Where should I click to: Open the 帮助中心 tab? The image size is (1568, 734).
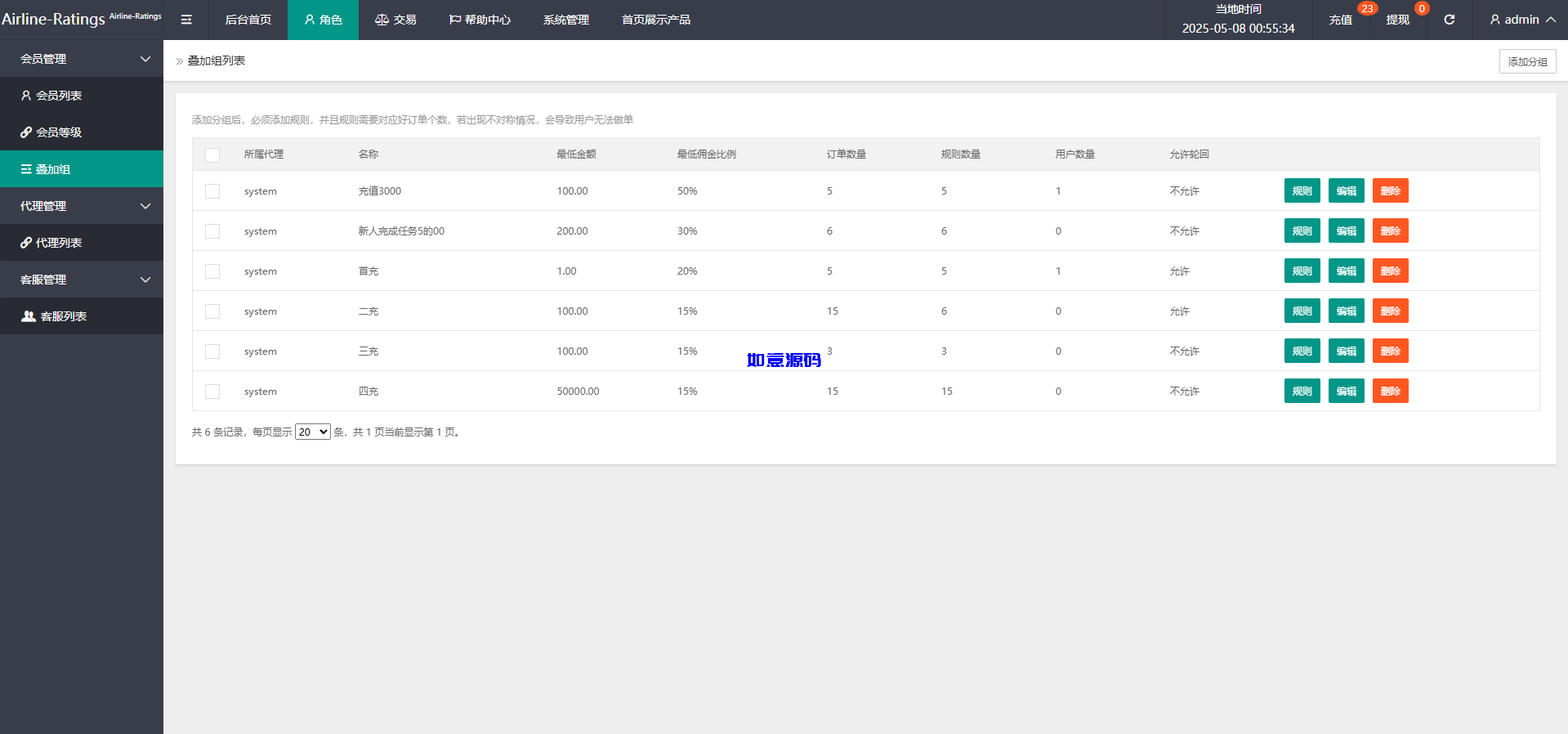tap(480, 20)
